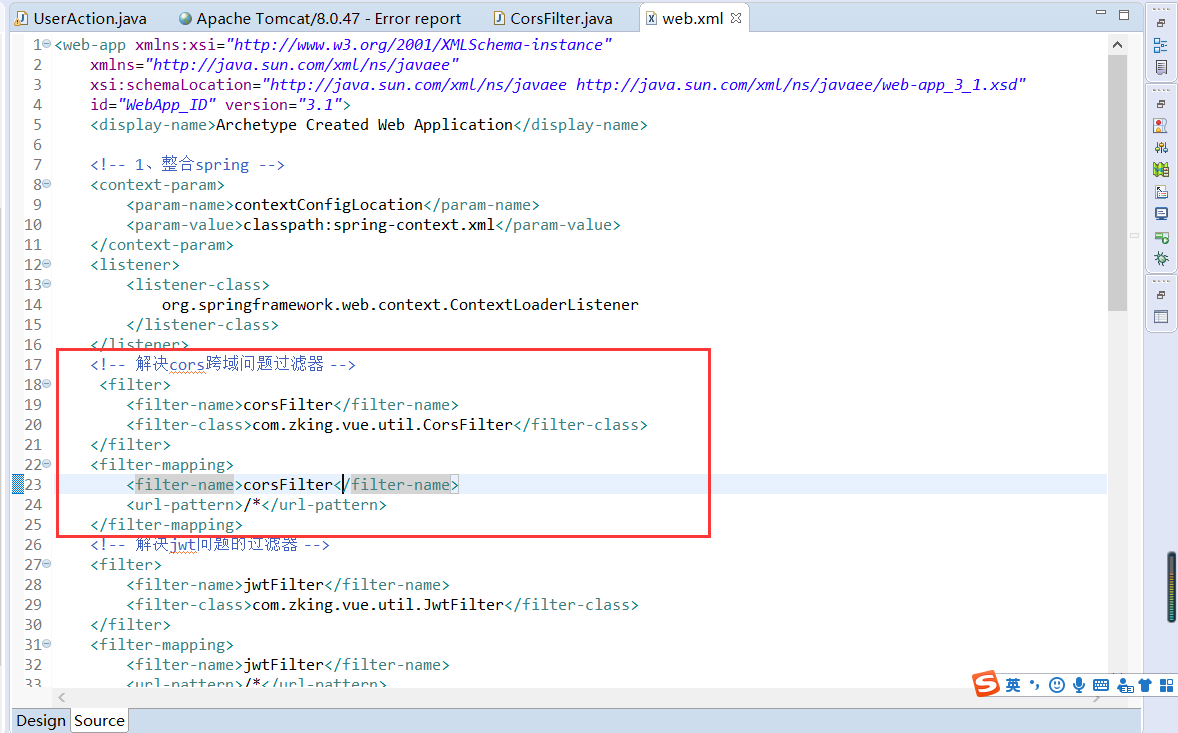The width and height of the screenshot is (1178, 733).
Task: Switch to Apache Tomcat Error report tab
Action: (320, 18)
